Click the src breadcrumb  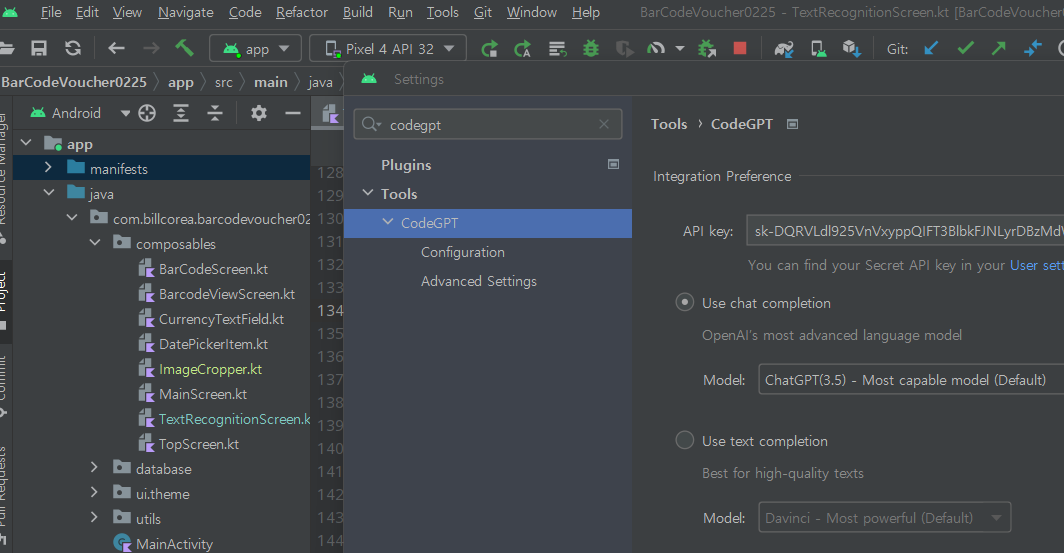[x=224, y=83]
